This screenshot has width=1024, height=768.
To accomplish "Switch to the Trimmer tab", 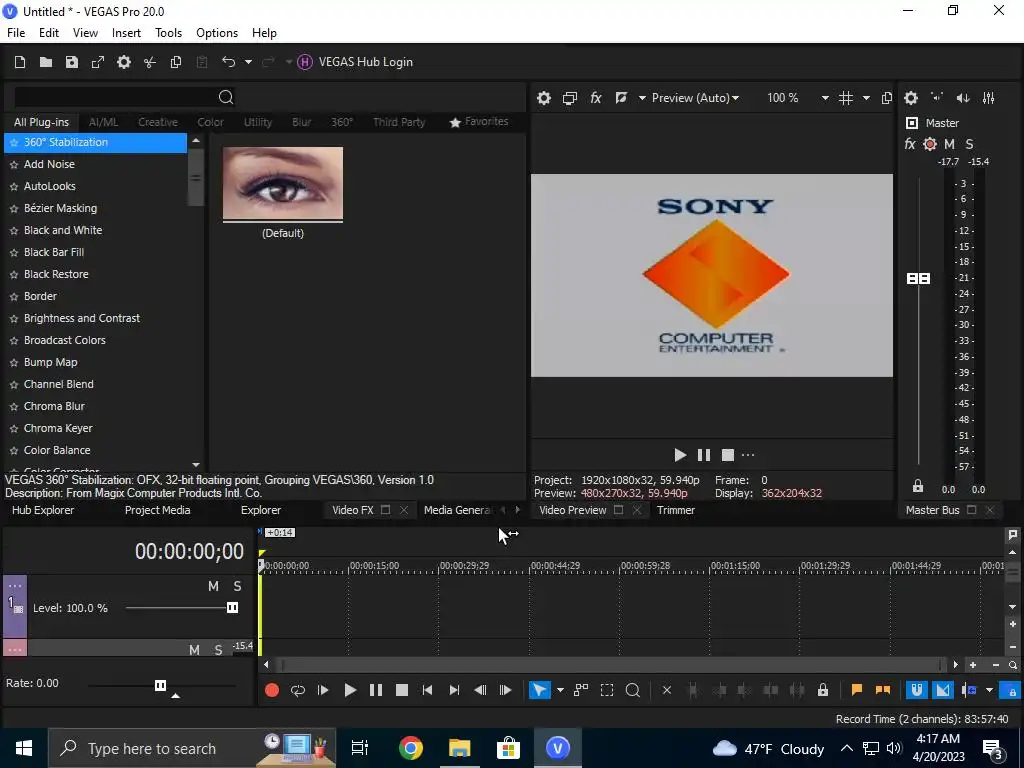I will click(676, 510).
